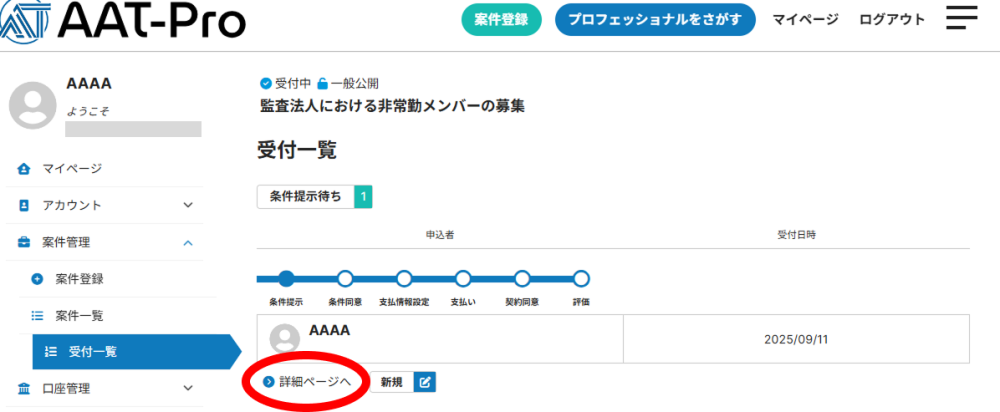
Task: Click プロフェッショナルをさがす button
Action: click(x=655, y=19)
